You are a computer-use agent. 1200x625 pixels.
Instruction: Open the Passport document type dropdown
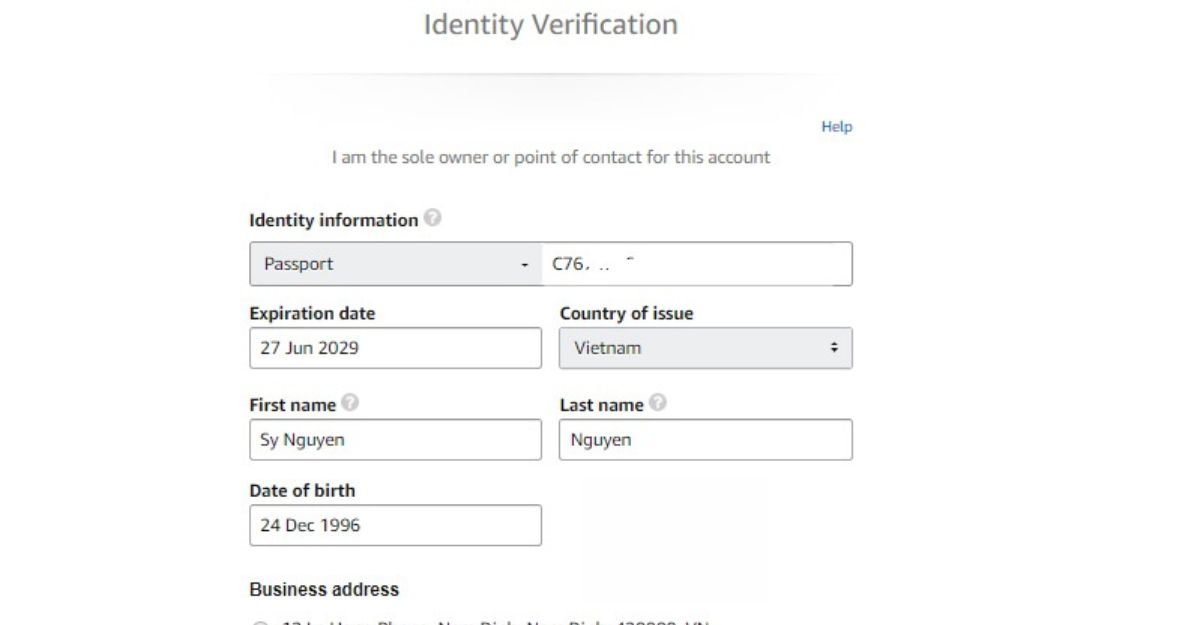pos(395,264)
